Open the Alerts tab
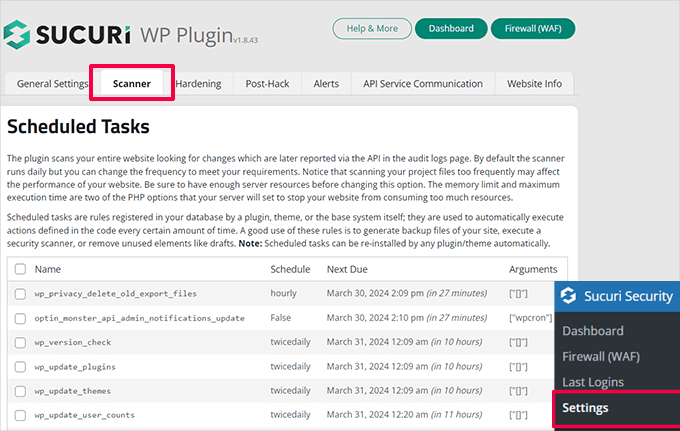Image resolution: width=680 pixels, height=431 pixels. pyautogui.click(x=326, y=84)
